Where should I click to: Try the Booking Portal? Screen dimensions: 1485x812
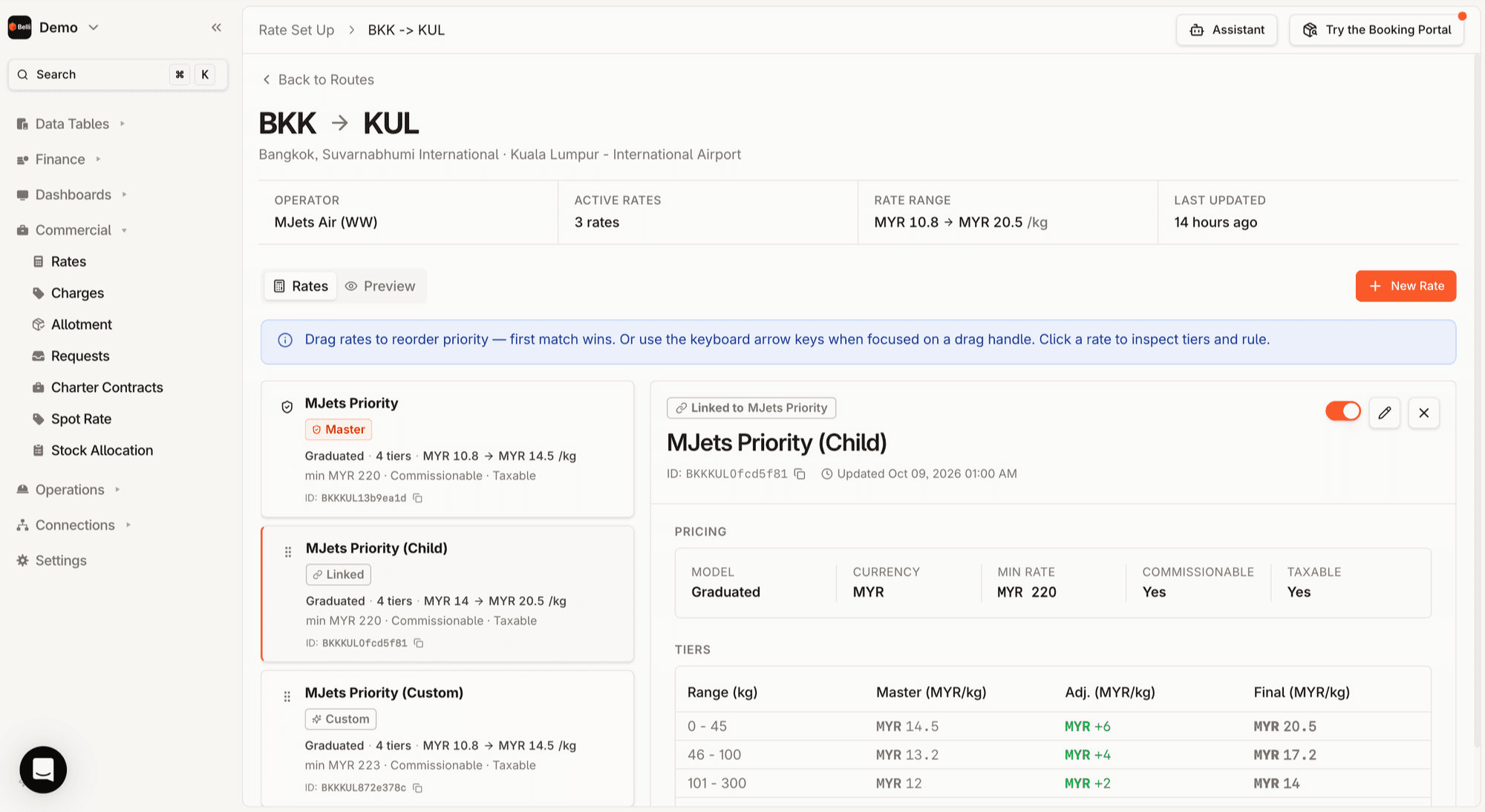pos(1377,30)
